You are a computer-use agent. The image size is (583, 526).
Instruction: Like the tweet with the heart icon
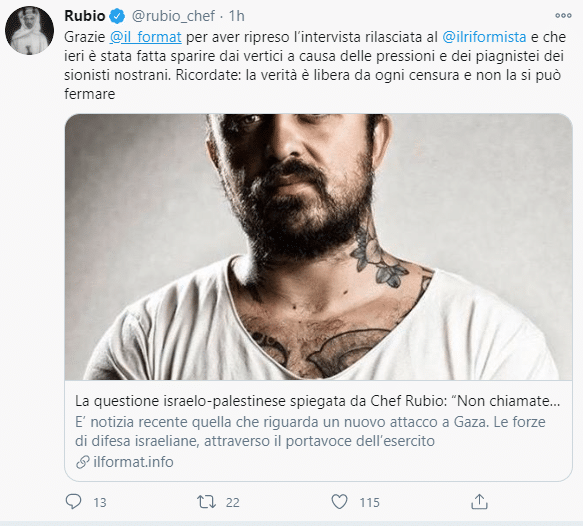(x=339, y=502)
